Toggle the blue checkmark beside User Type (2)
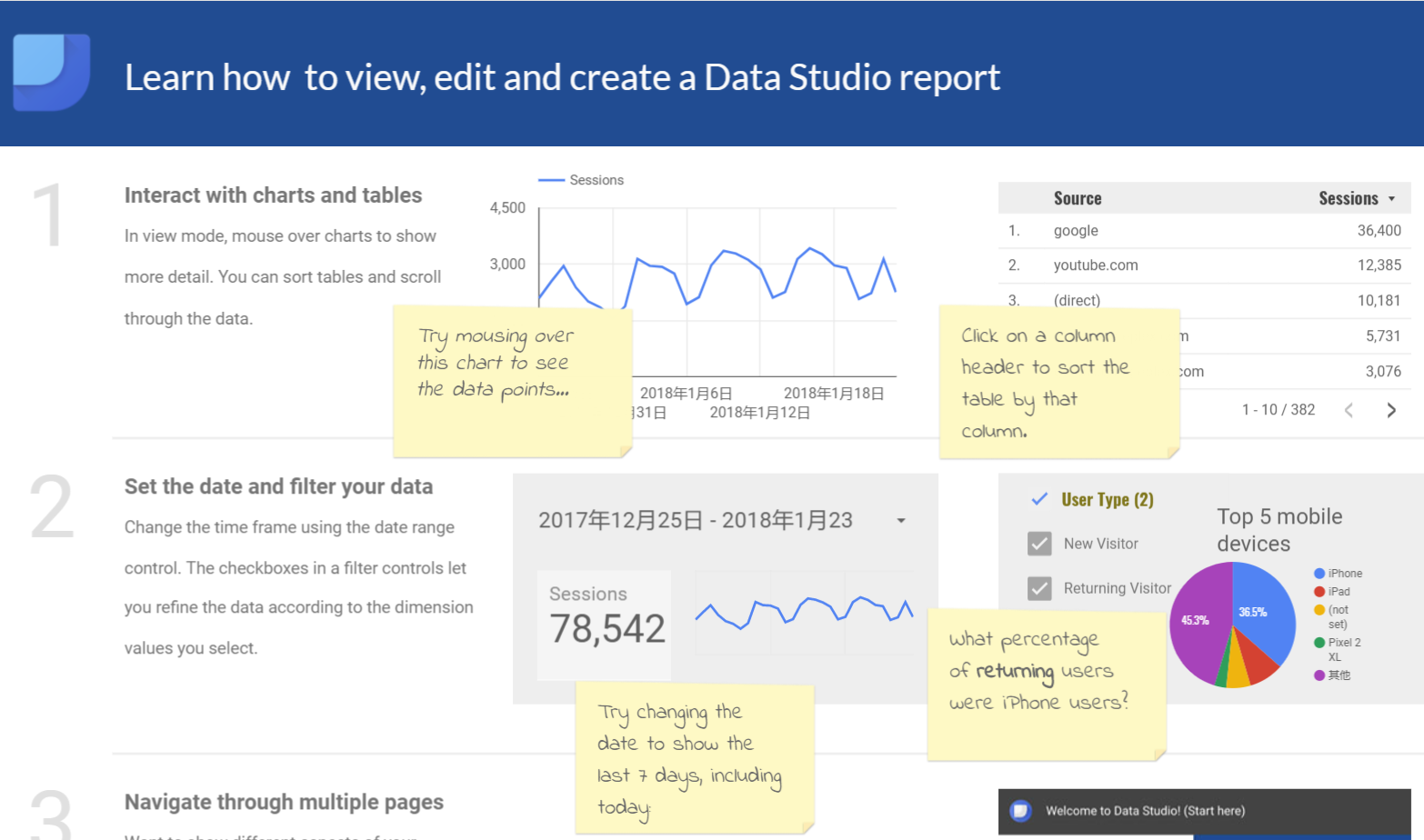Viewport: 1424px width, 840px height. [x=1038, y=498]
